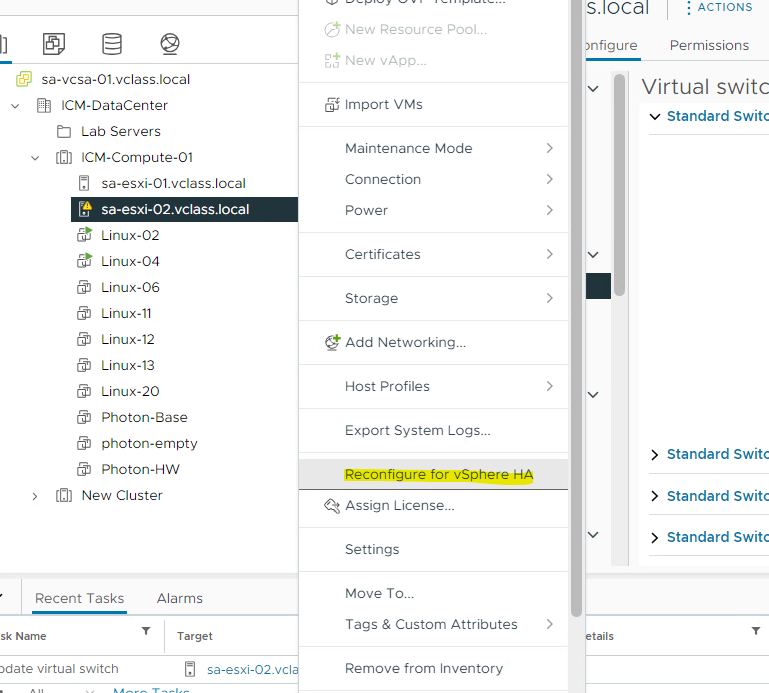The height and width of the screenshot is (693, 769).
Task: Select Remove from Inventory menu entry
Action: (x=434, y=668)
